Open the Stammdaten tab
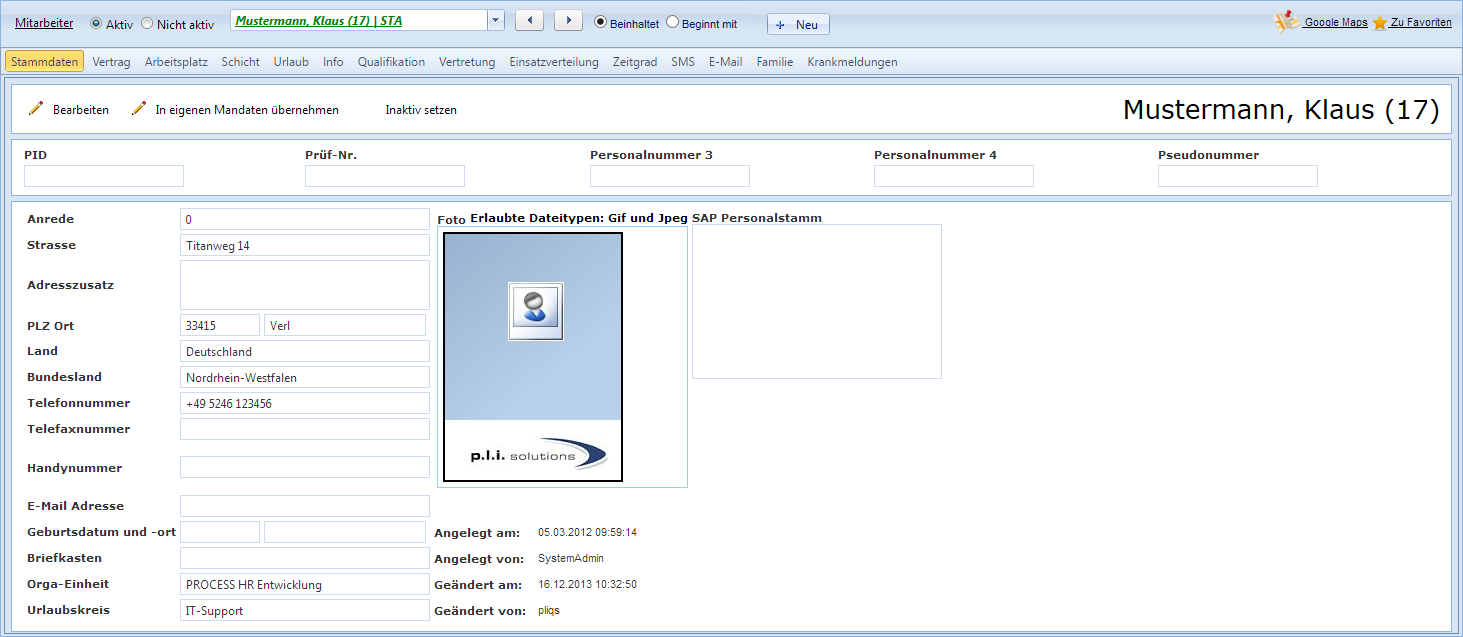The image size is (1463, 637). point(44,61)
